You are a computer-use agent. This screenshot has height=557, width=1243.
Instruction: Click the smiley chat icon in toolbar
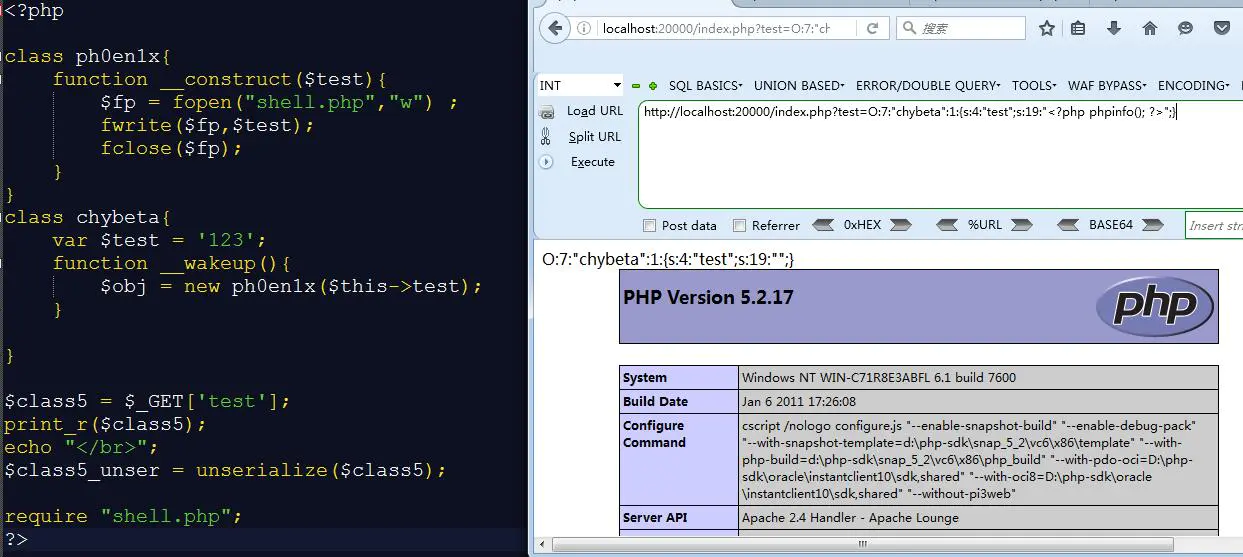[1186, 28]
